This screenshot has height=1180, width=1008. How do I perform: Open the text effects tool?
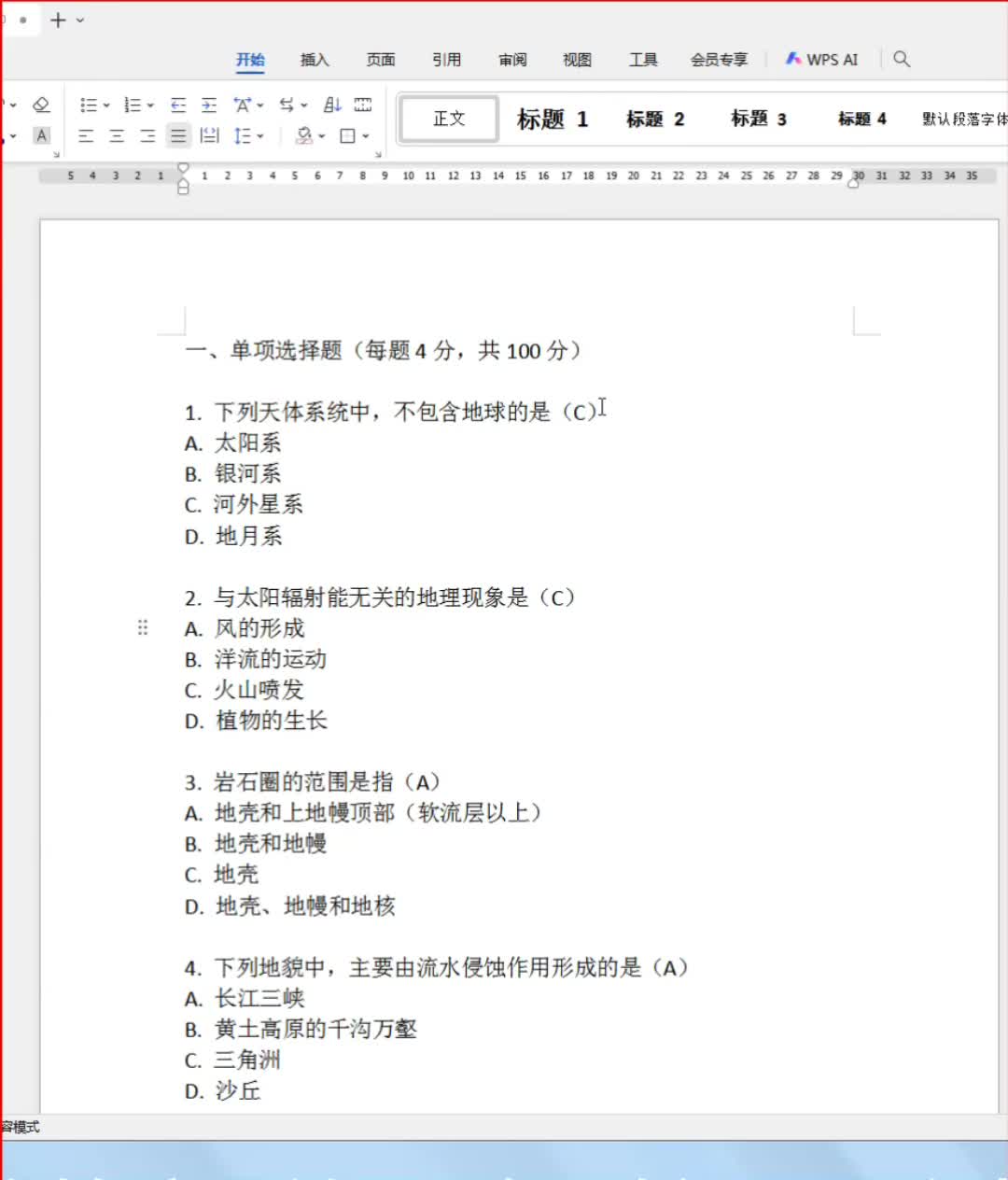(x=242, y=105)
